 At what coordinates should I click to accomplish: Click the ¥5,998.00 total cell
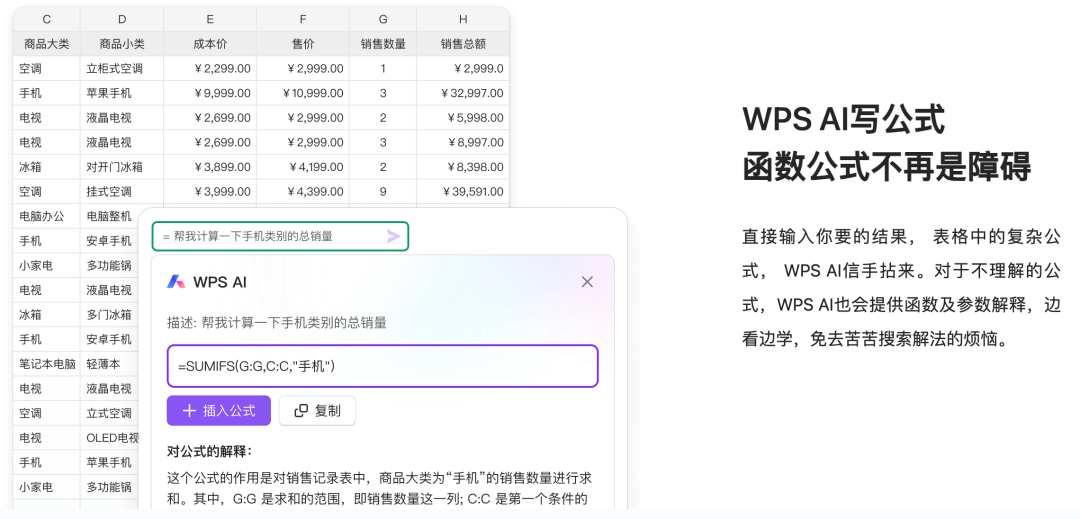coord(463,118)
